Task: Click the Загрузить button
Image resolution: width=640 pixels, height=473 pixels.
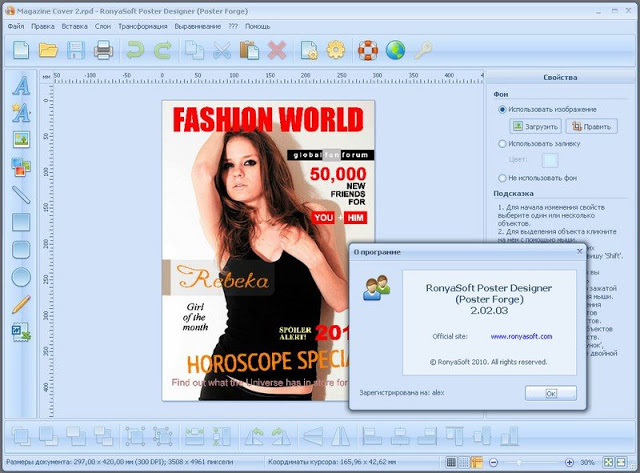Action: [535, 126]
